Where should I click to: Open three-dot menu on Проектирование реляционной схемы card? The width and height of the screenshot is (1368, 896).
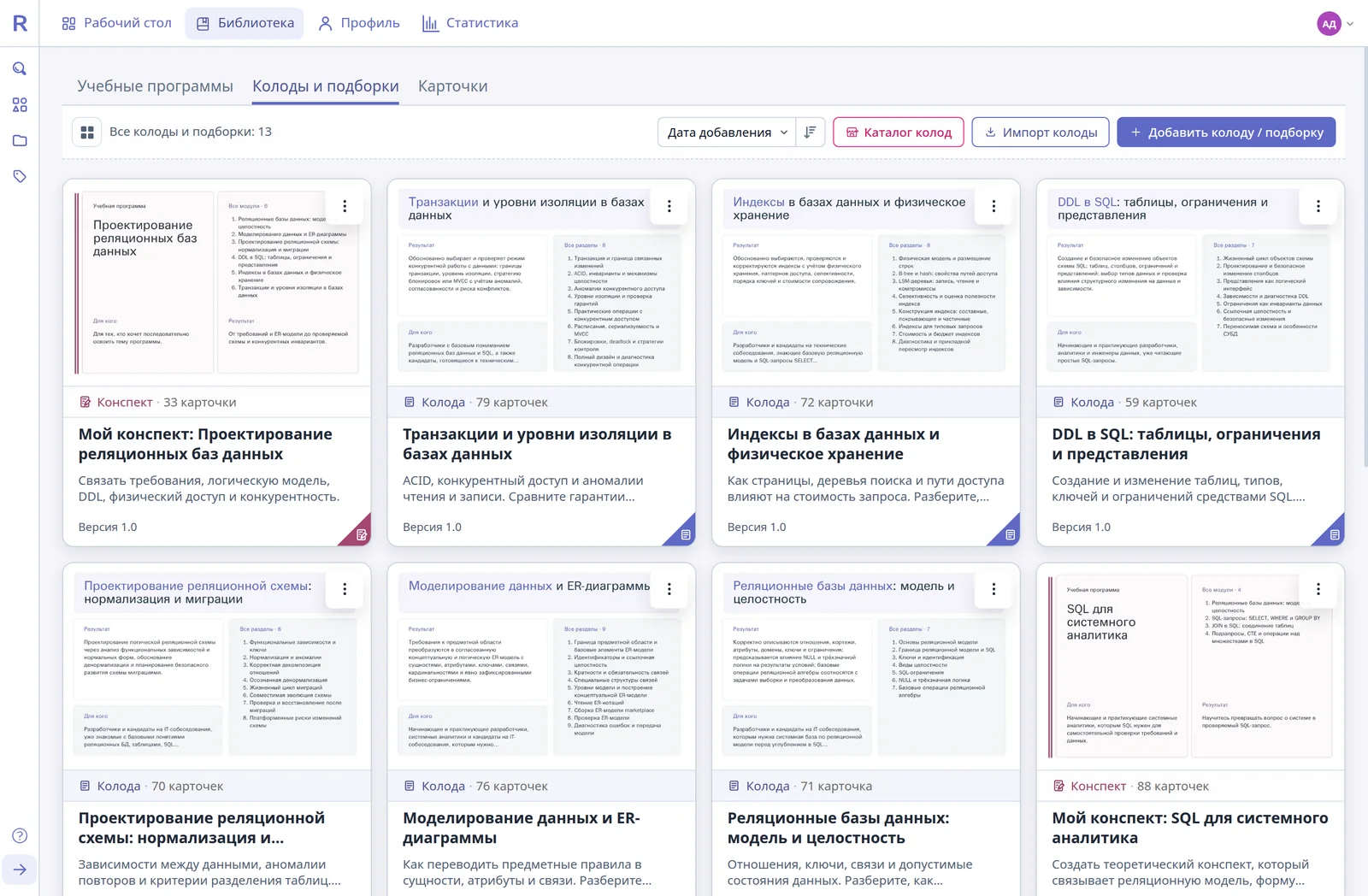point(345,589)
